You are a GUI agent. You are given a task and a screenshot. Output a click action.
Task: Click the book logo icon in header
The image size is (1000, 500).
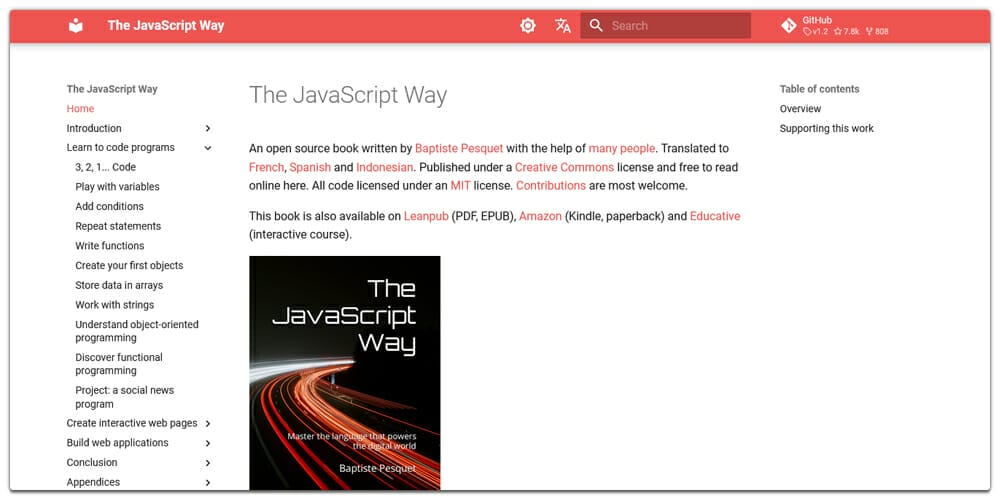tap(76, 26)
